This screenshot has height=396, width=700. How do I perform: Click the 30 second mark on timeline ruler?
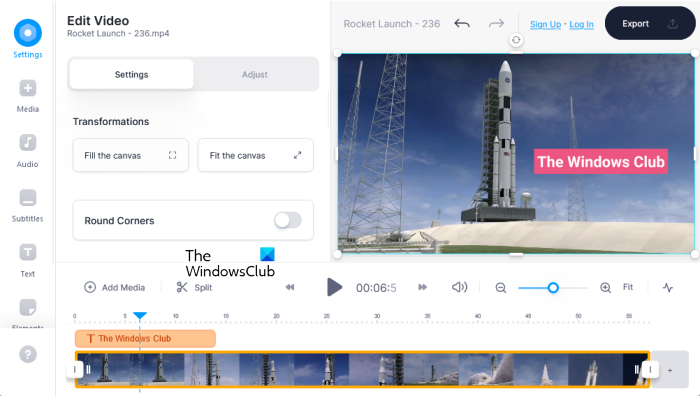[377, 316]
